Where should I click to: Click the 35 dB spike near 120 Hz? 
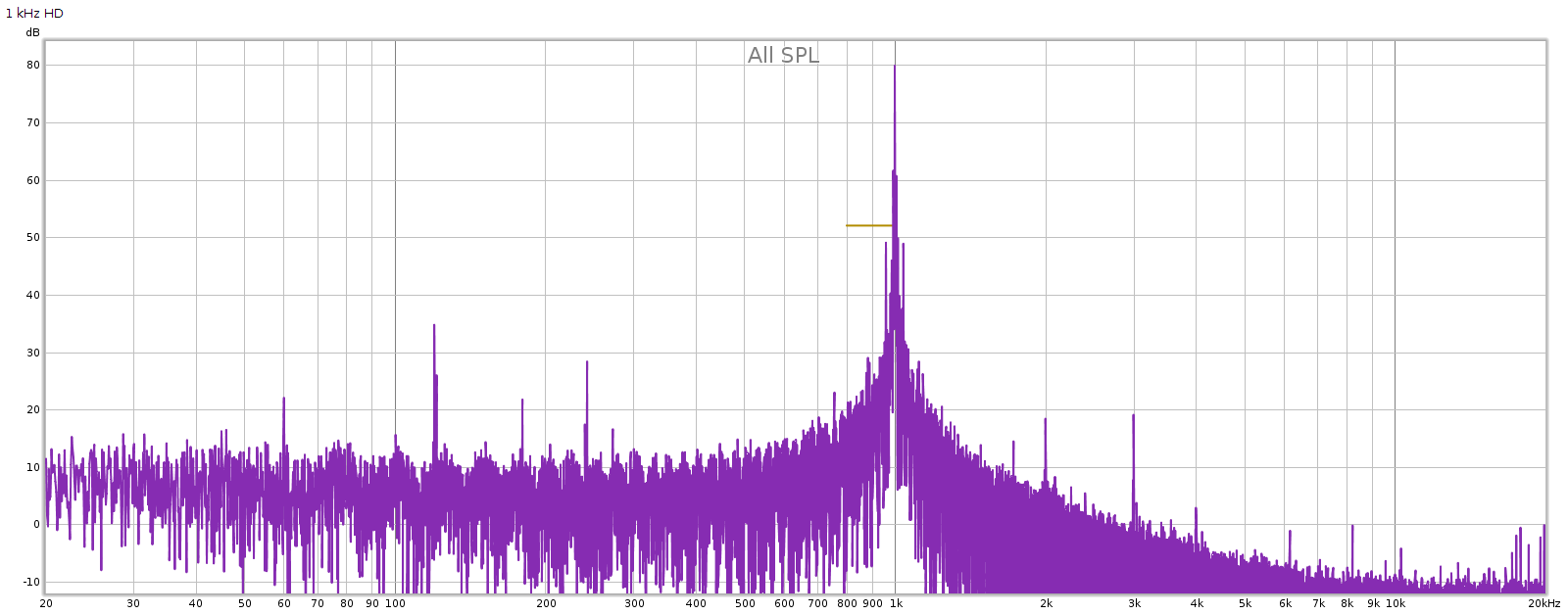[433, 327]
